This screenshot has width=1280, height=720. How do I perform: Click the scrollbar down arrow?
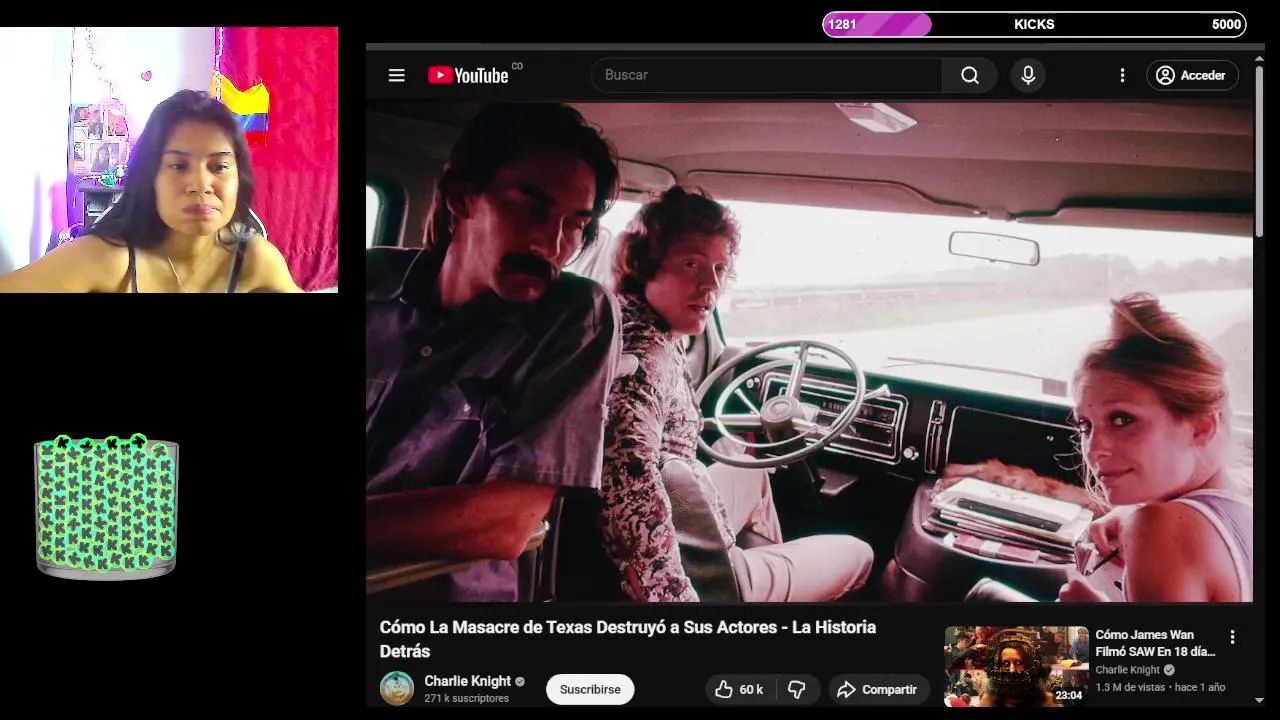(1260, 699)
